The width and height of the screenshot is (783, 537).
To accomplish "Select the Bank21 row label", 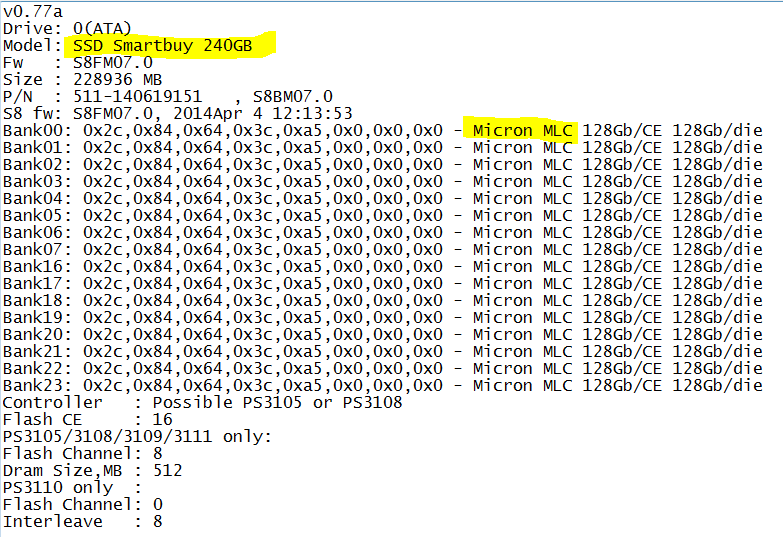I will (x=37, y=351).
